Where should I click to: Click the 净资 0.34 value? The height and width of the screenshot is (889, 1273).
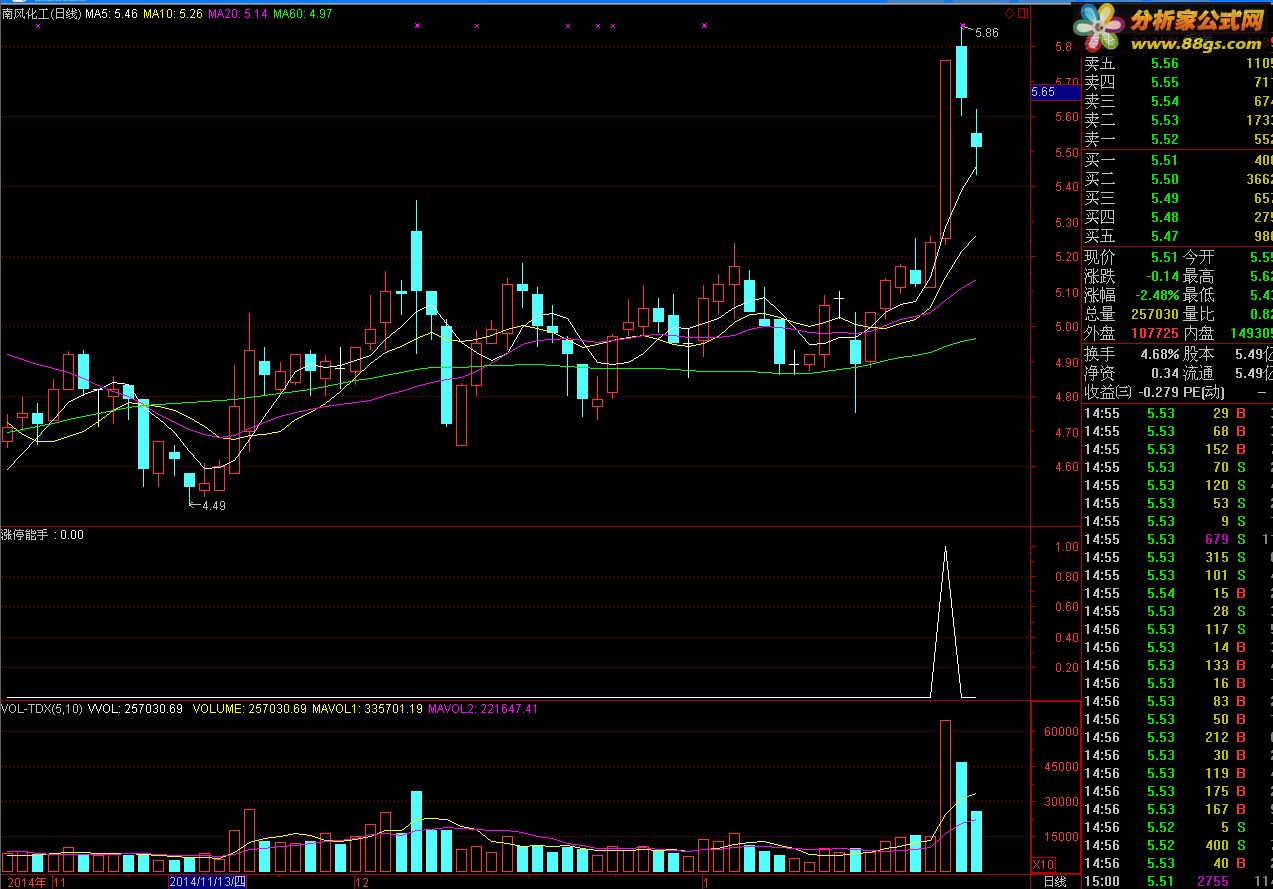pyautogui.click(x=1165, y=373)
